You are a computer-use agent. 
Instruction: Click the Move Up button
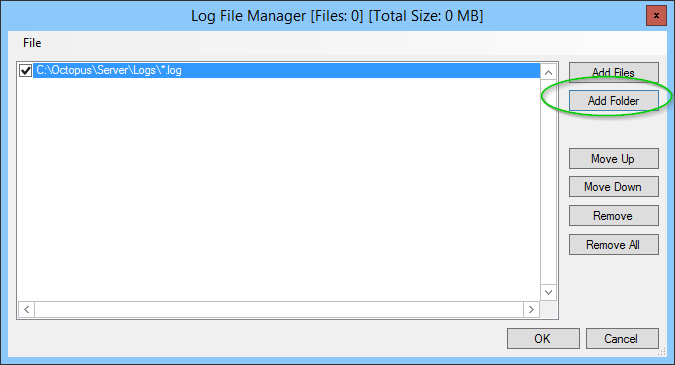(x=613, y=159)
